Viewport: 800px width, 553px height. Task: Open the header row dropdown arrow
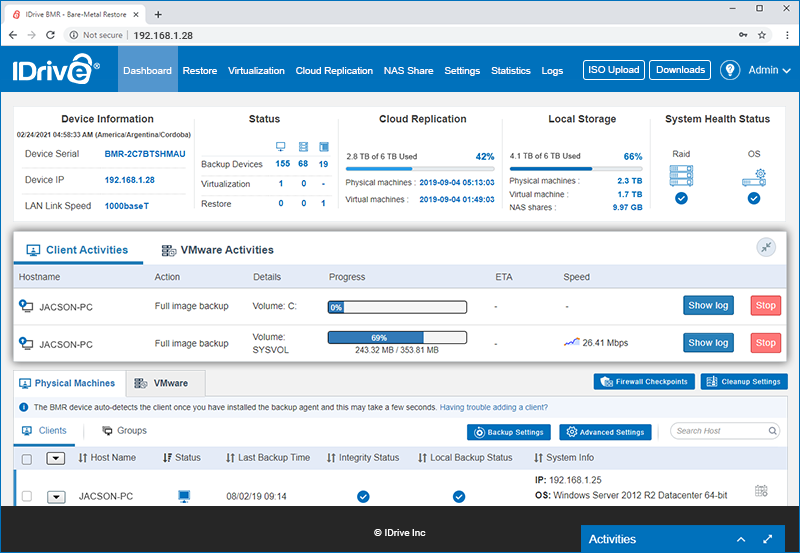(x=56, y=459)
